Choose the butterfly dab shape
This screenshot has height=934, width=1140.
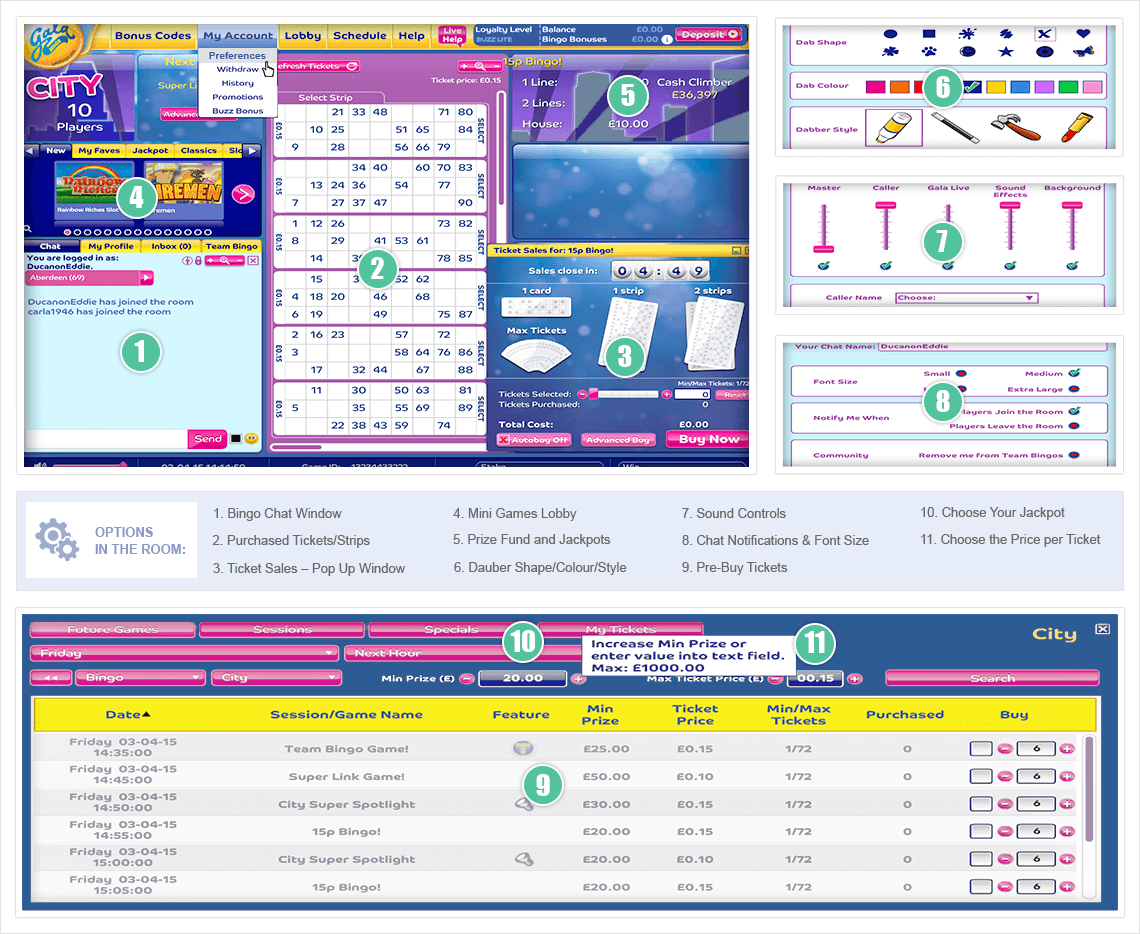coord(1083,52)
